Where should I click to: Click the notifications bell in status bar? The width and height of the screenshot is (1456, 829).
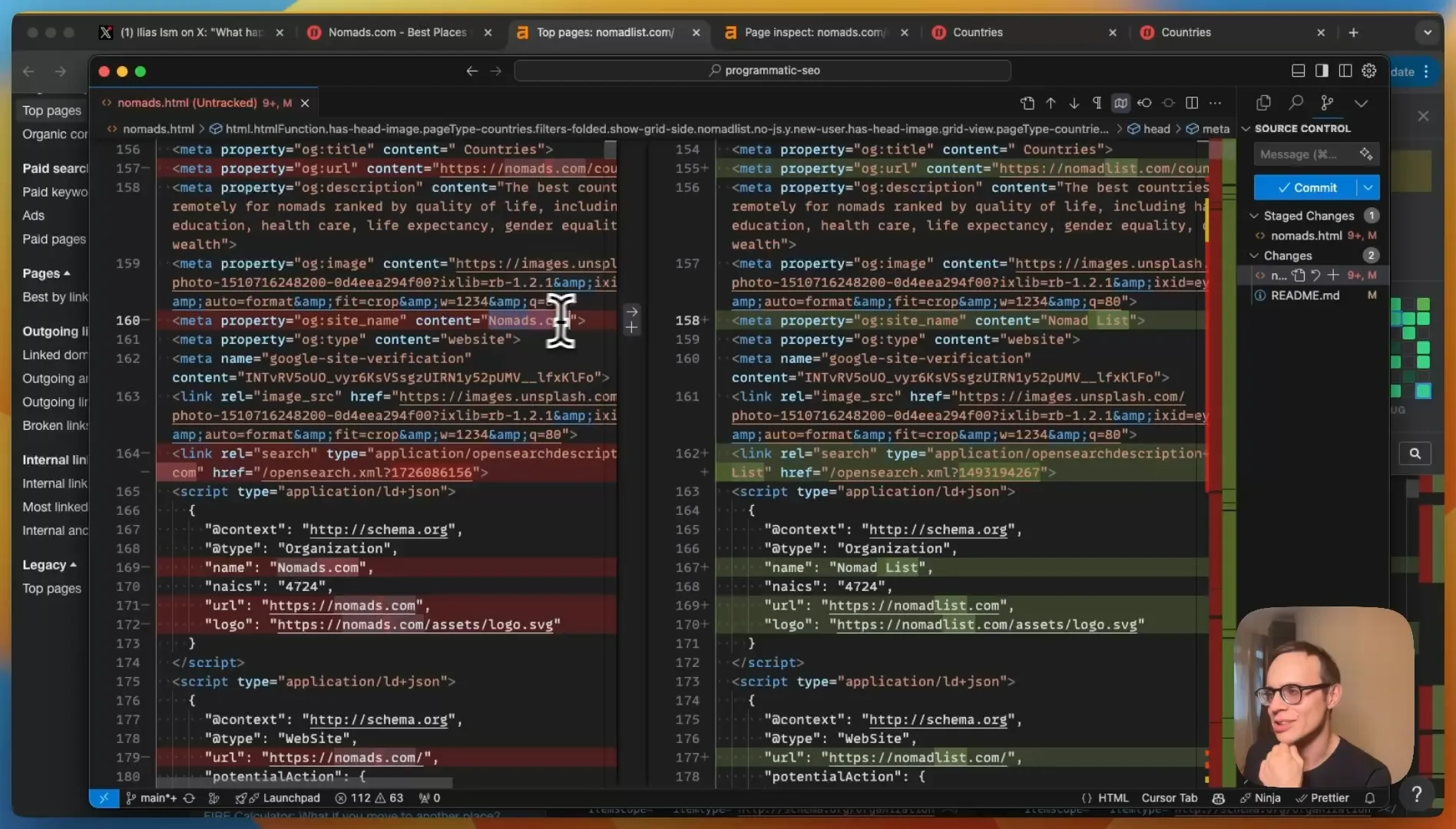coord(1370,798)
